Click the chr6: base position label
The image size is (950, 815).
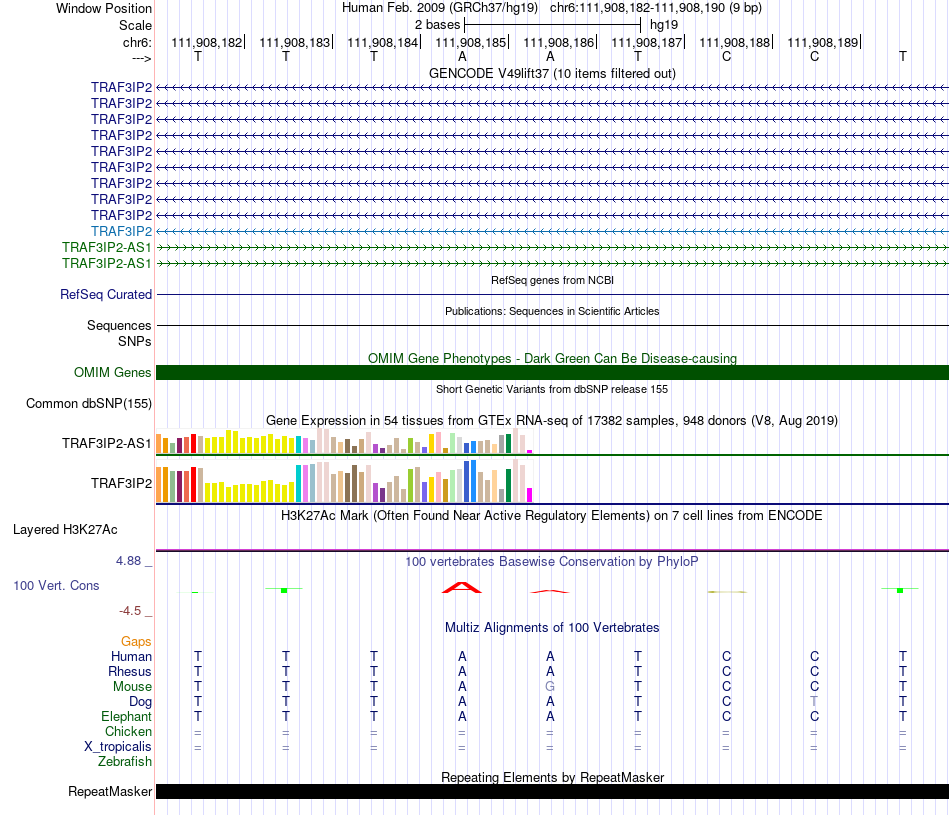pos(137,42)
